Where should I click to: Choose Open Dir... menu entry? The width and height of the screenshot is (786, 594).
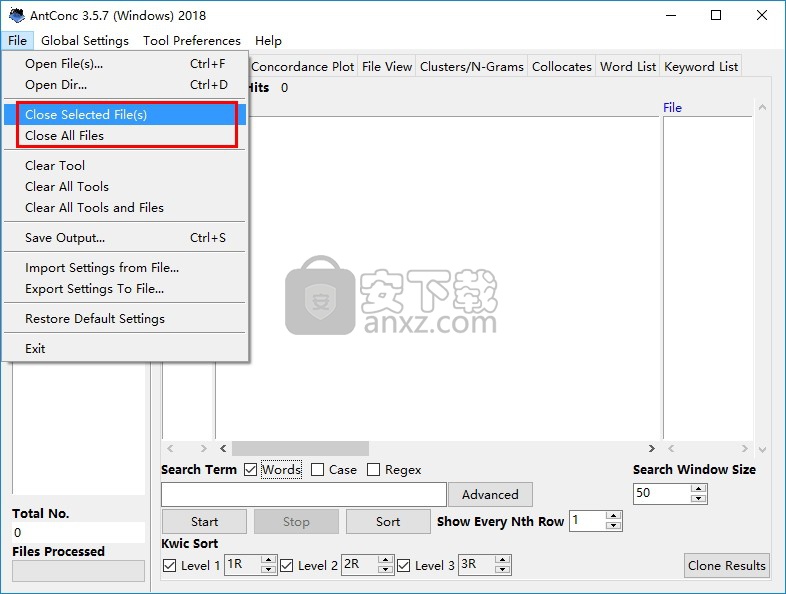125,85
